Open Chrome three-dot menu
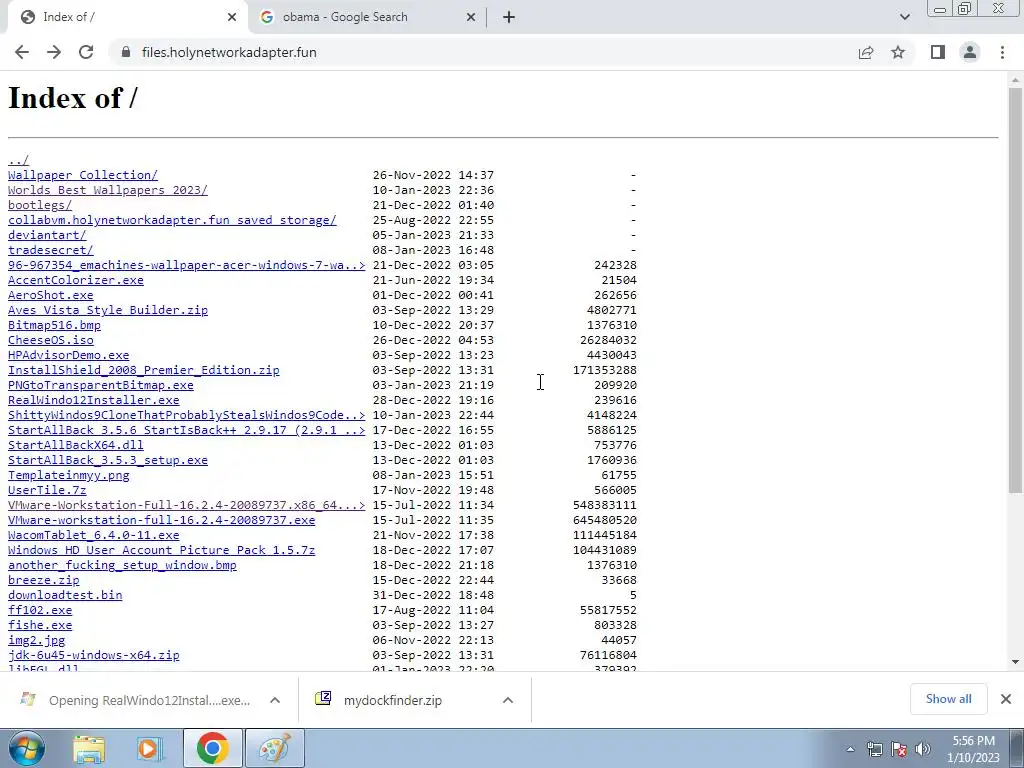Image resolution: width=1024 pixels, height=768 pixels. coord(1002,52)
